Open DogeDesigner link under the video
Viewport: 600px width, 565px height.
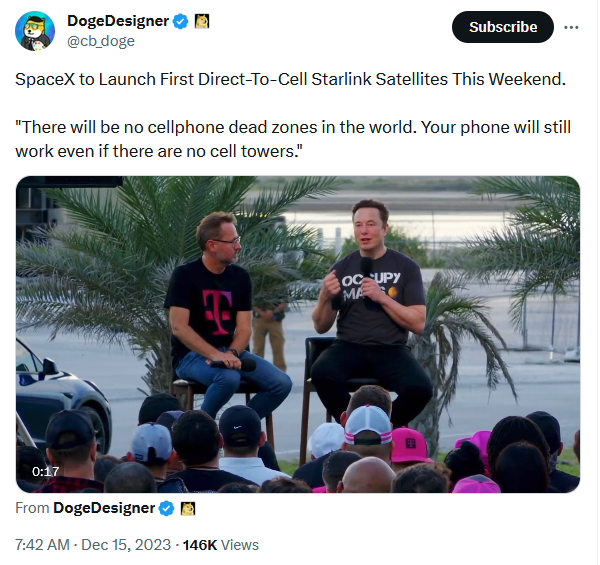pos(104,508)
